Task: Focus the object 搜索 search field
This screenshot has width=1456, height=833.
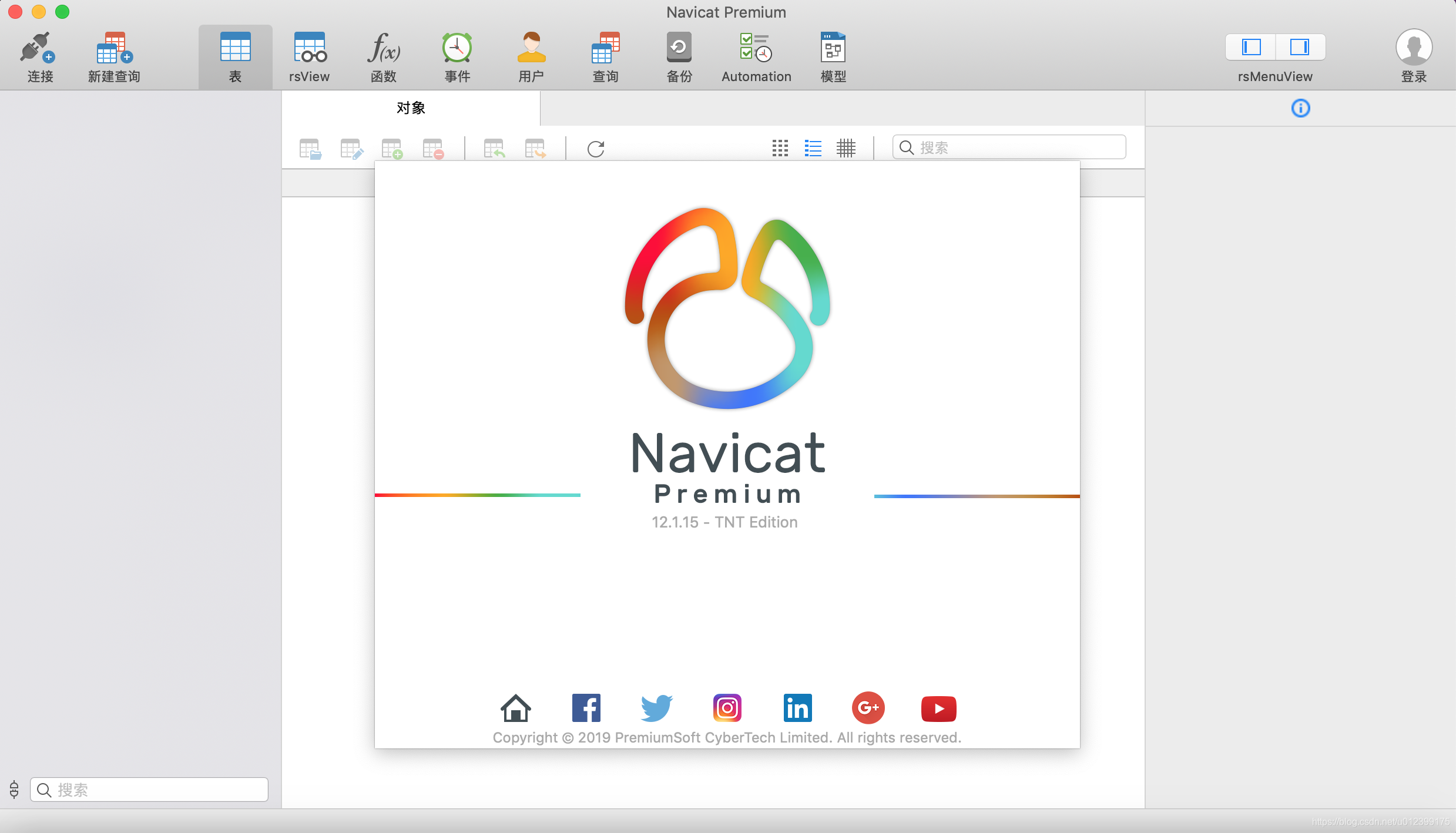Action: coord(1009,147)
